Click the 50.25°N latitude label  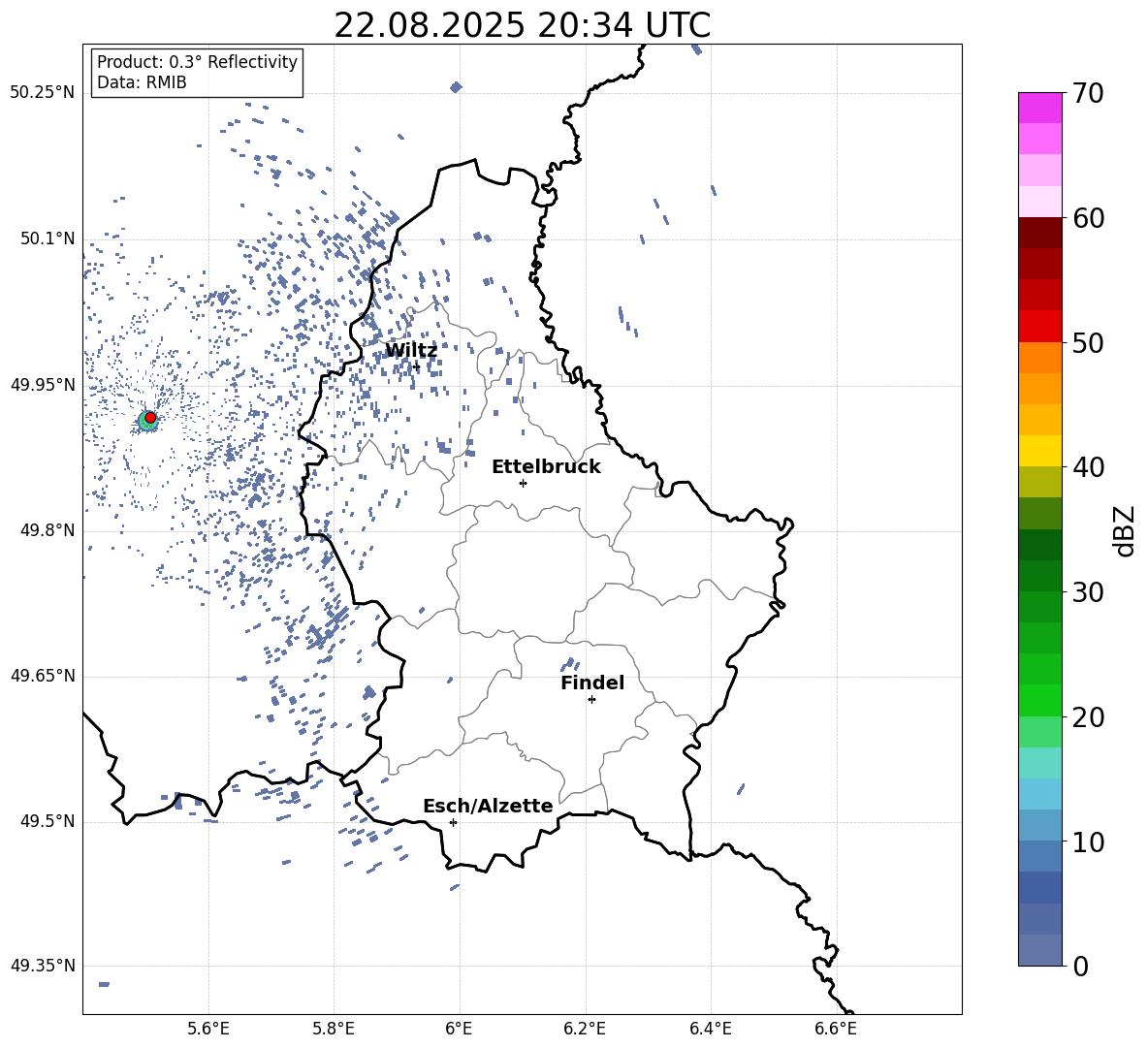click(43, 93)
